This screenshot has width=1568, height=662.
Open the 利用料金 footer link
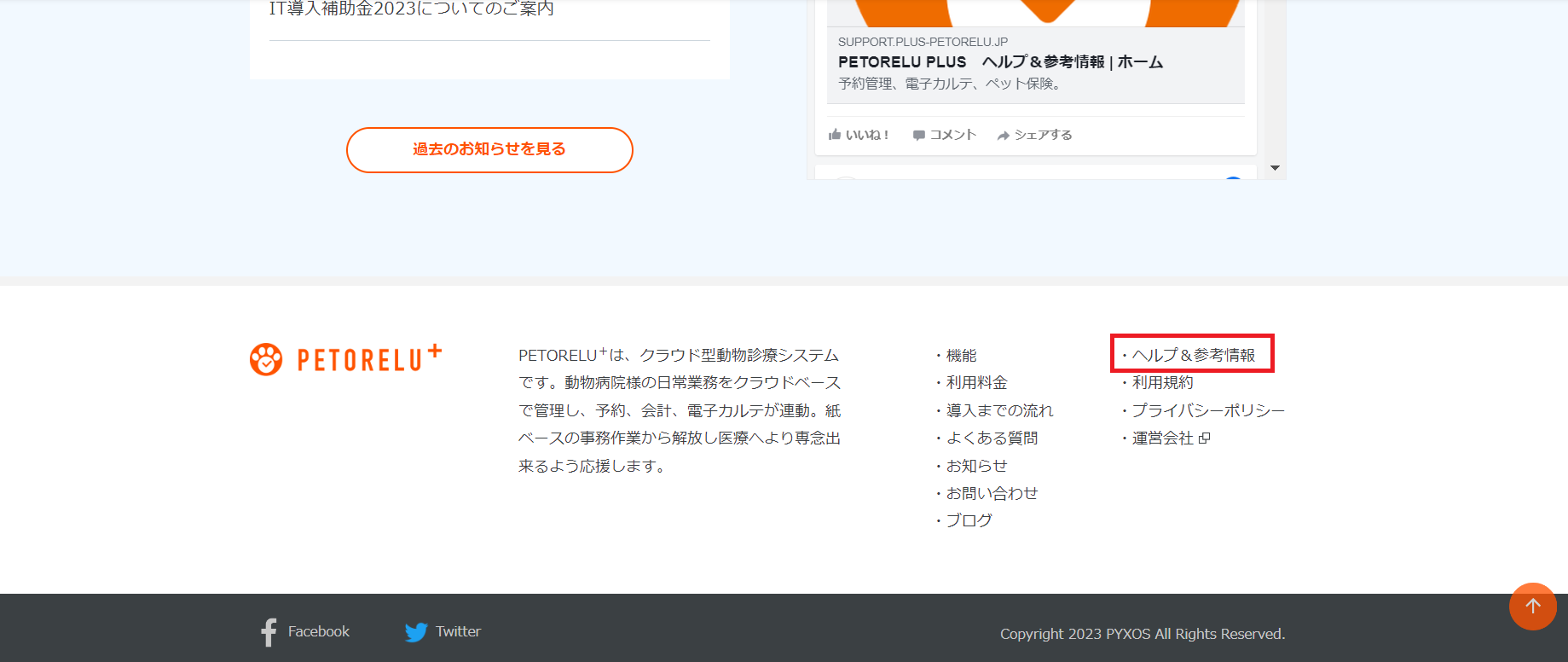(976, 383)
